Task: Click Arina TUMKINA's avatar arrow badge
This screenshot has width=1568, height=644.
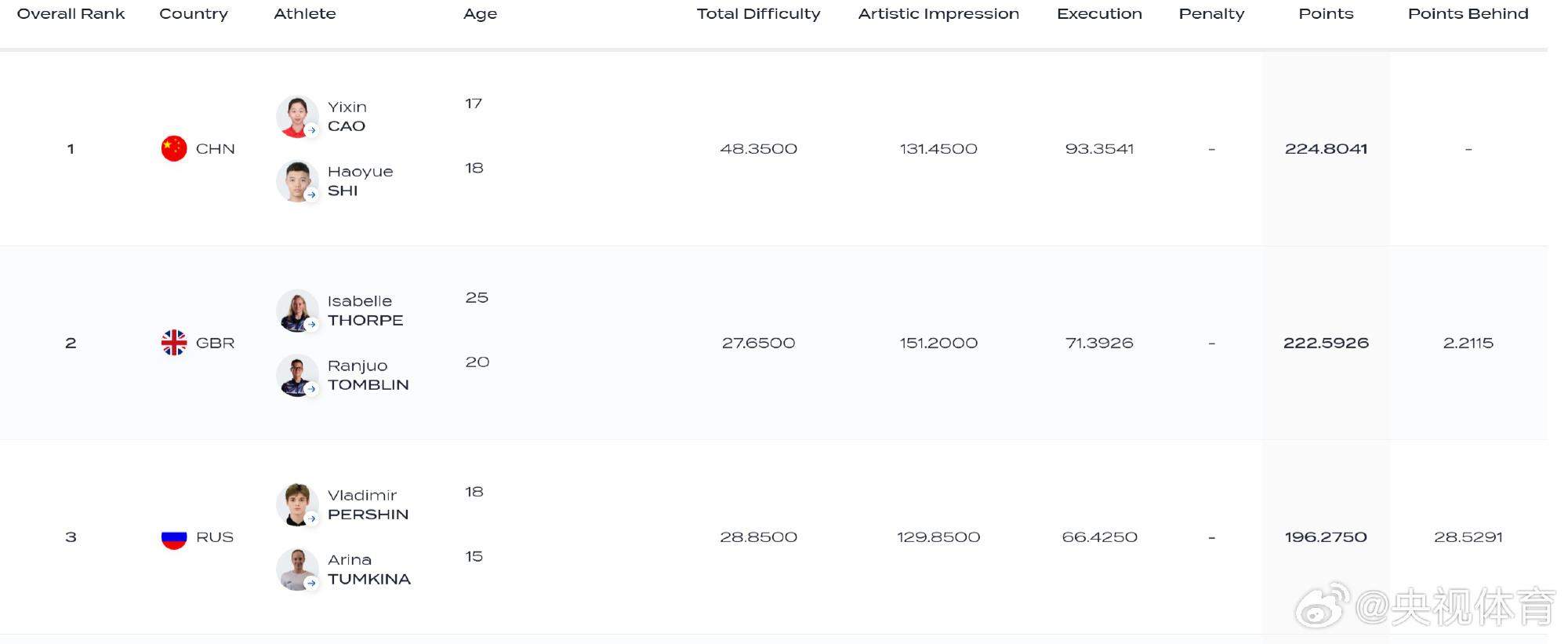Action: [x=311, y=583]
